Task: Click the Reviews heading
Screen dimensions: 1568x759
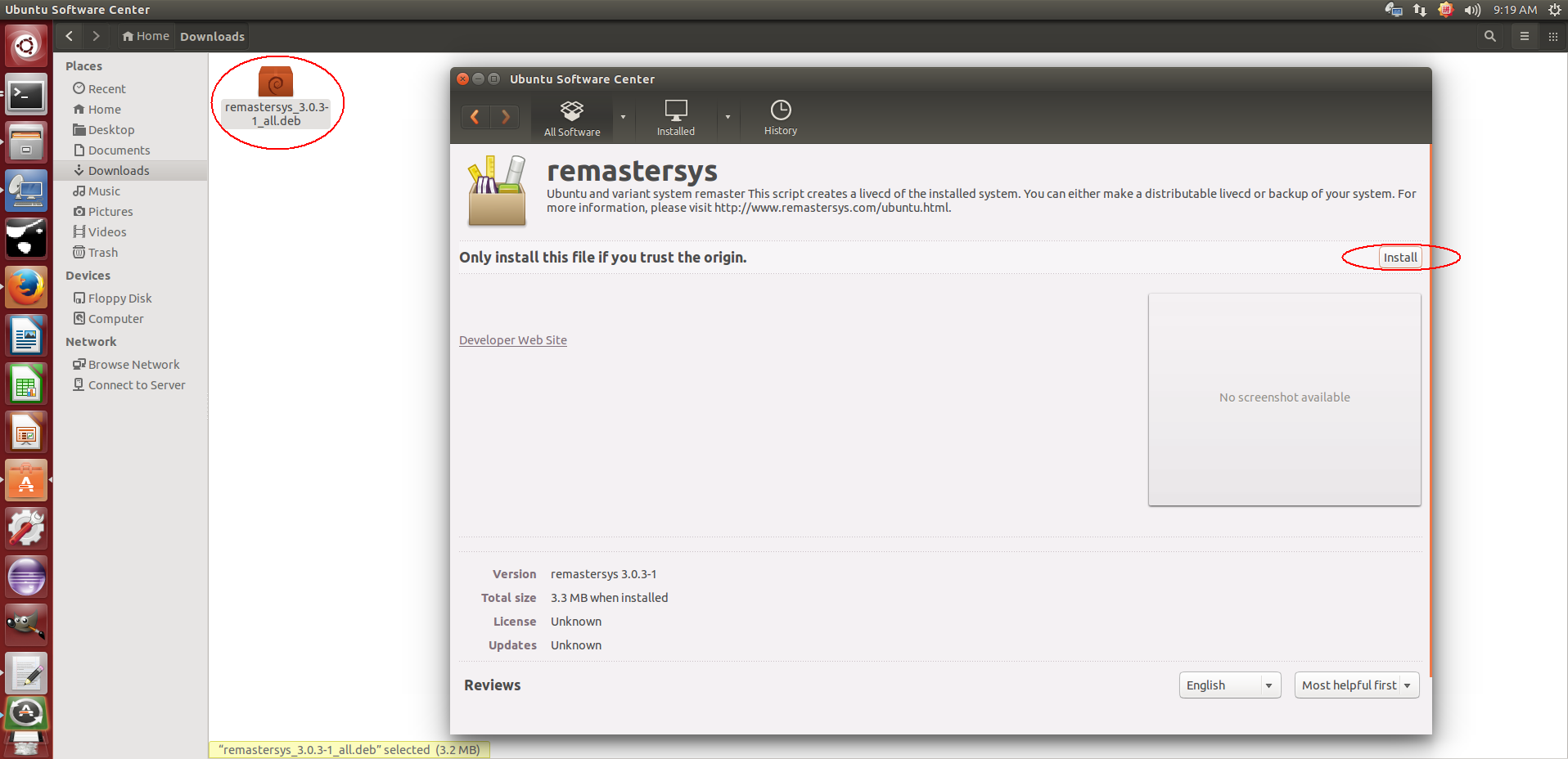Action: click(x=493, y=685)
